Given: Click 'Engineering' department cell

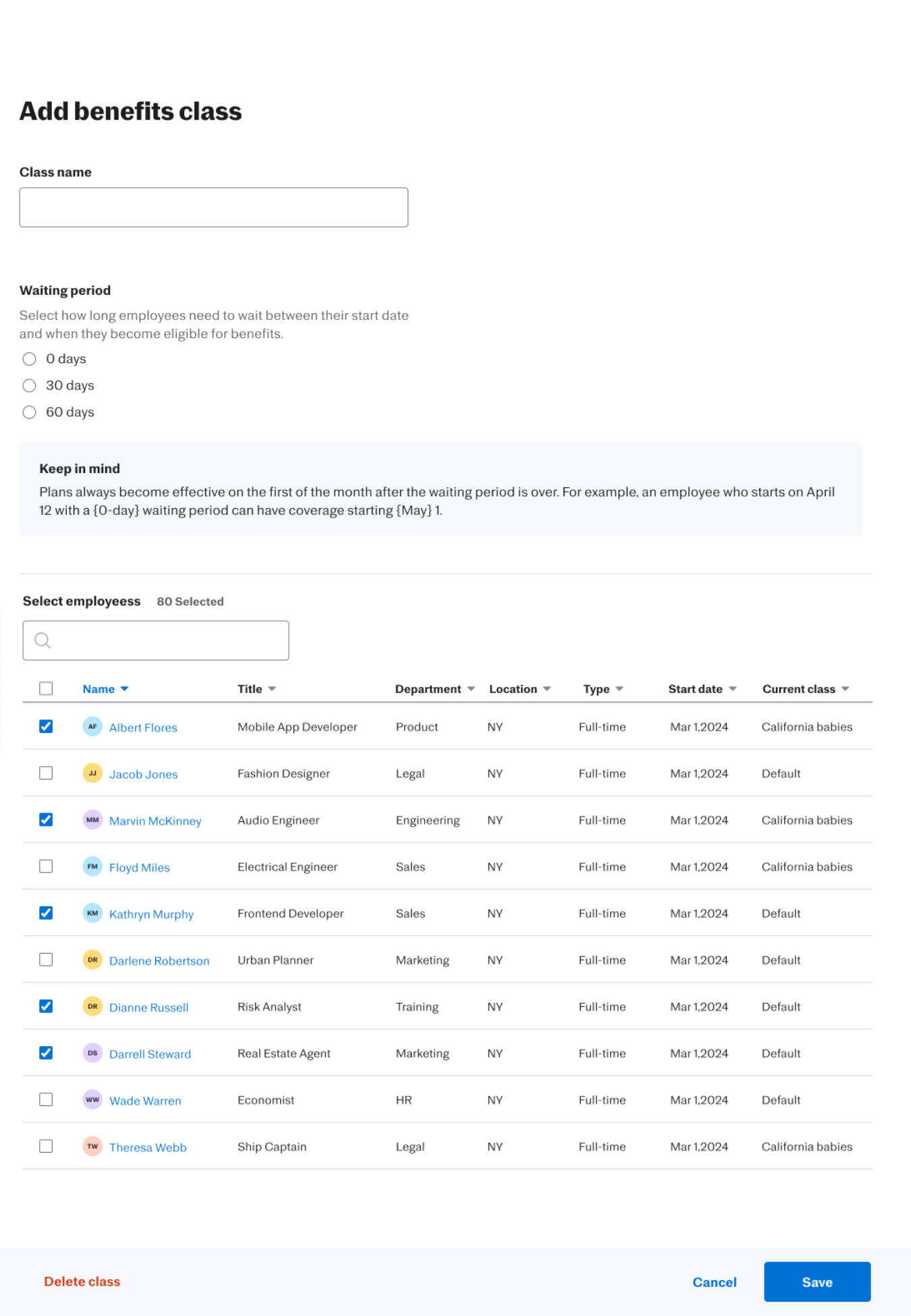Looking at the screenshot, I should tap(427, 820).
